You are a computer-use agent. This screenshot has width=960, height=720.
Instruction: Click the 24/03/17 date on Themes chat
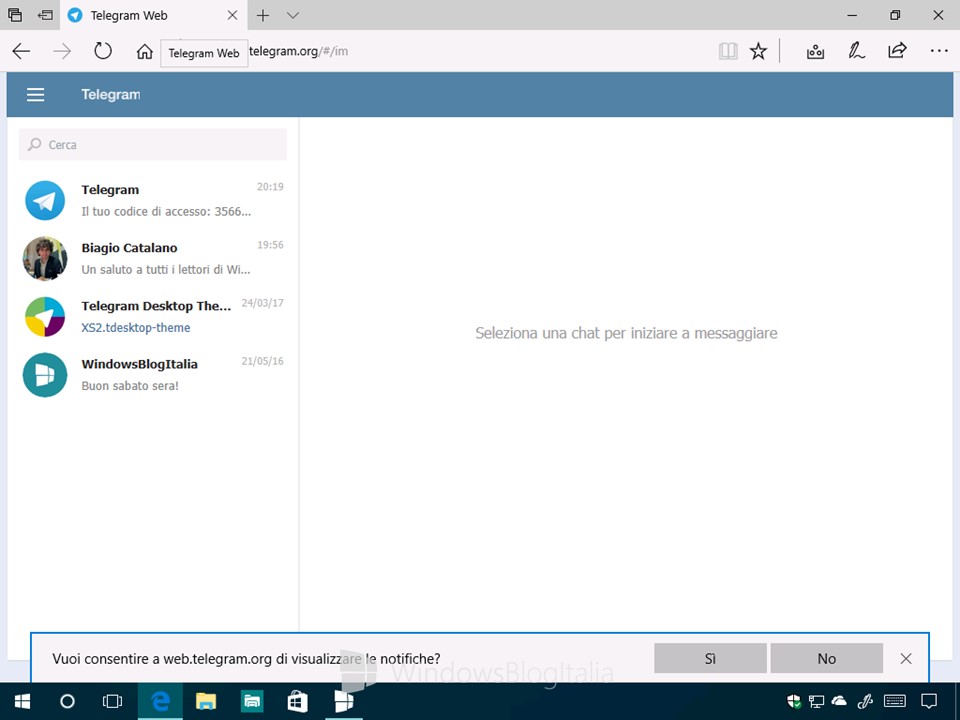click(x=263, y=303)
